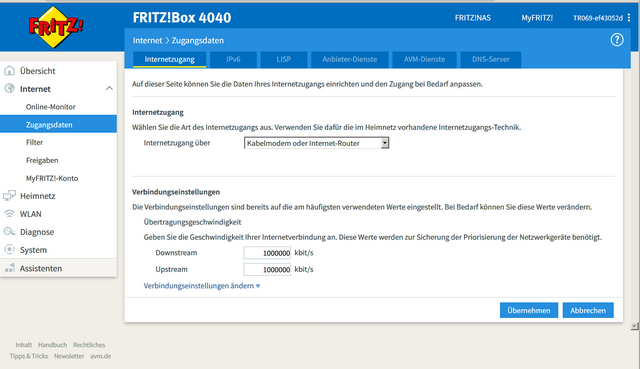The image size is (640, 369).
Task: Click the Assistenten icon
Action: click(x=9, y=268)
